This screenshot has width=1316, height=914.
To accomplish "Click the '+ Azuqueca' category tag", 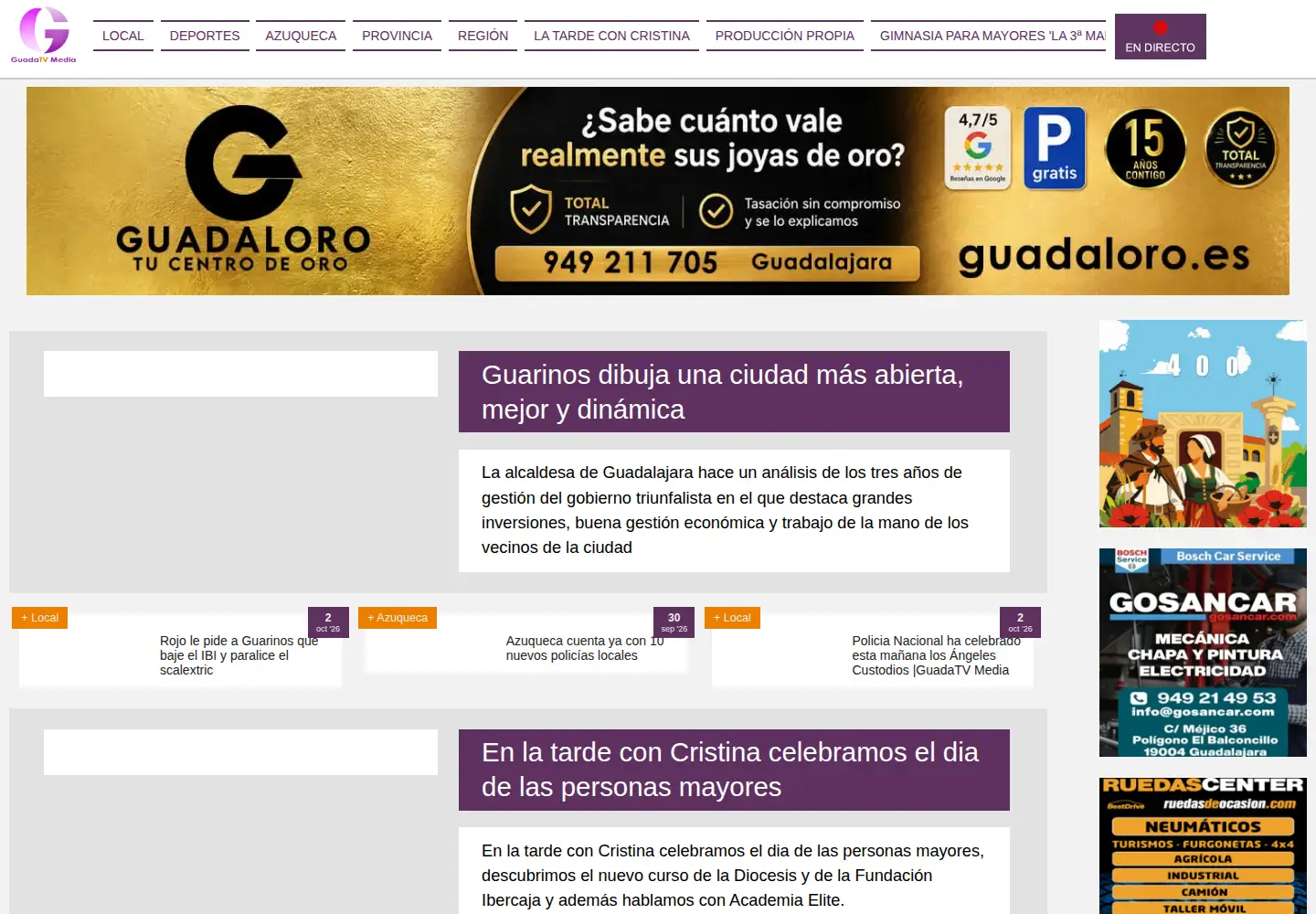I will pos(398,618).
